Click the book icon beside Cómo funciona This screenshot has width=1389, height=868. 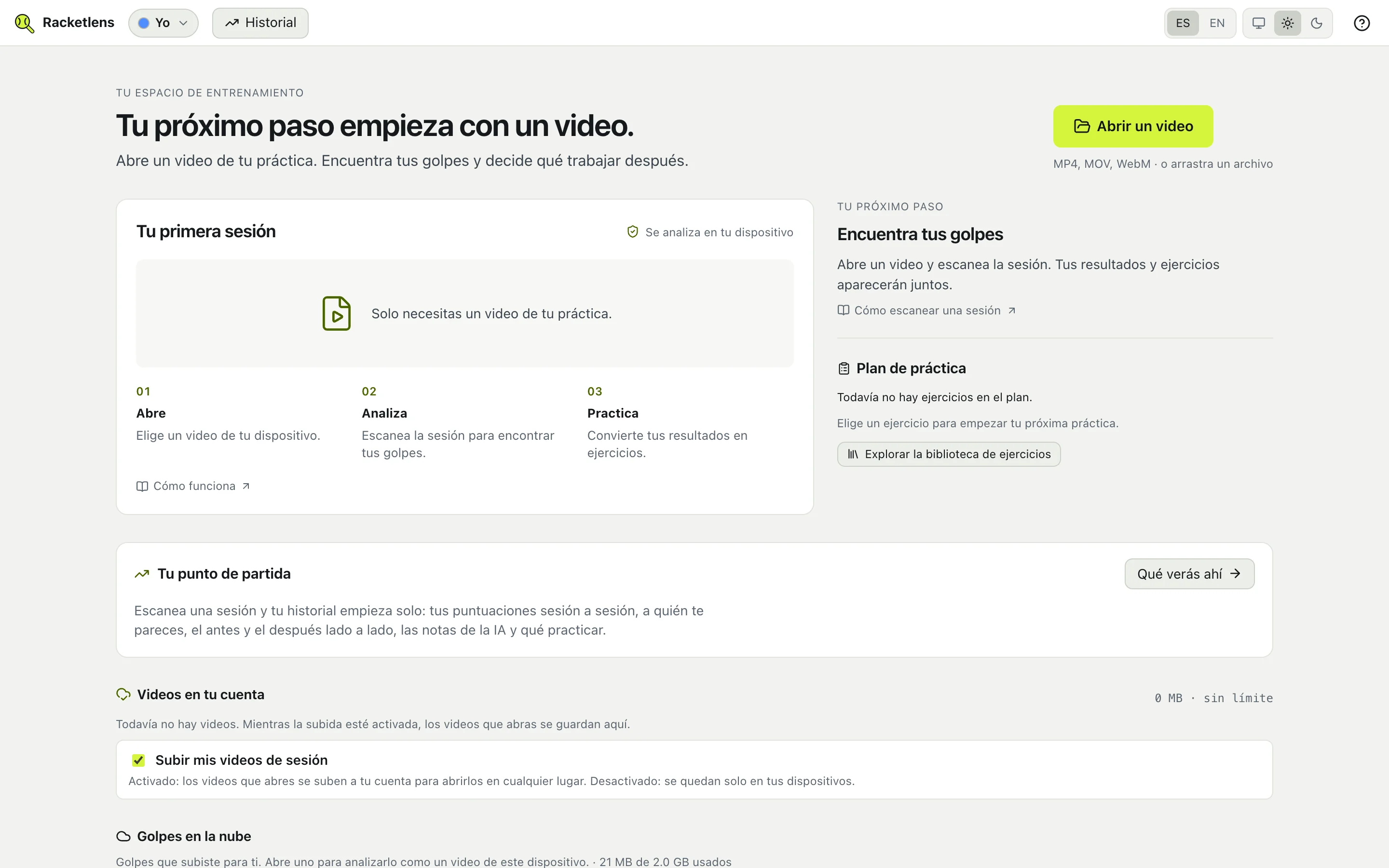[142, 486]
